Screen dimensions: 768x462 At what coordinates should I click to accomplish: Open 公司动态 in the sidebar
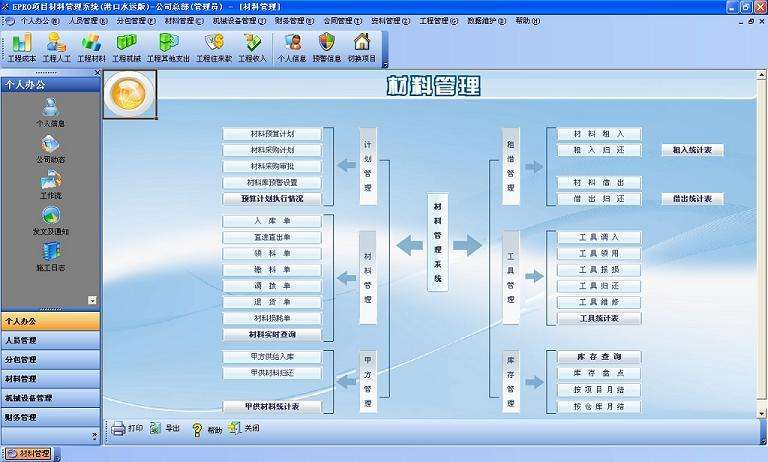point(50,149)
